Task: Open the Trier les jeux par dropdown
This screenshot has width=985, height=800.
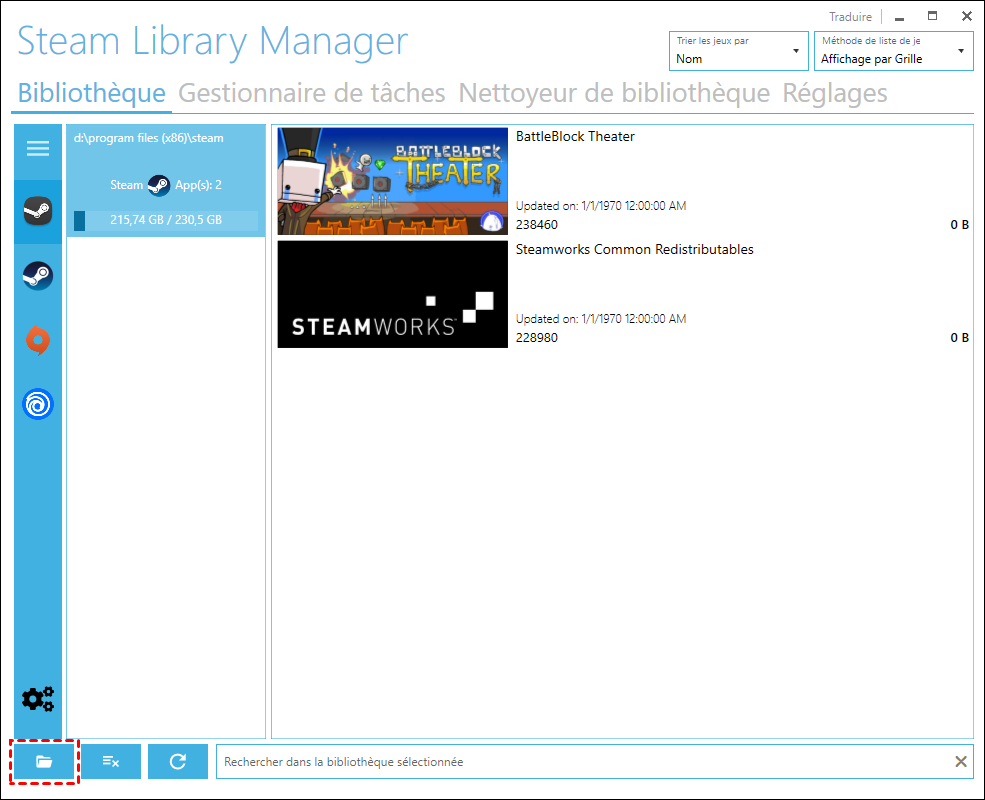Action: point(739,51)
